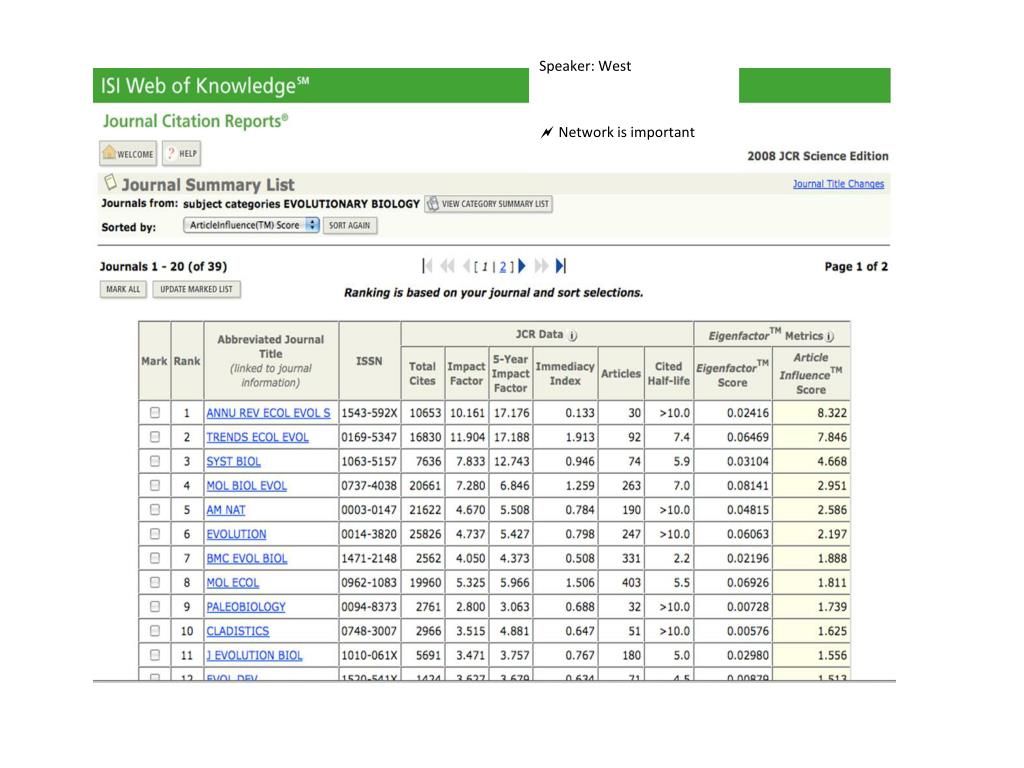Open the EVOLUTION journal link
The width and height of the screenshot is (1024, 768).
236,534
